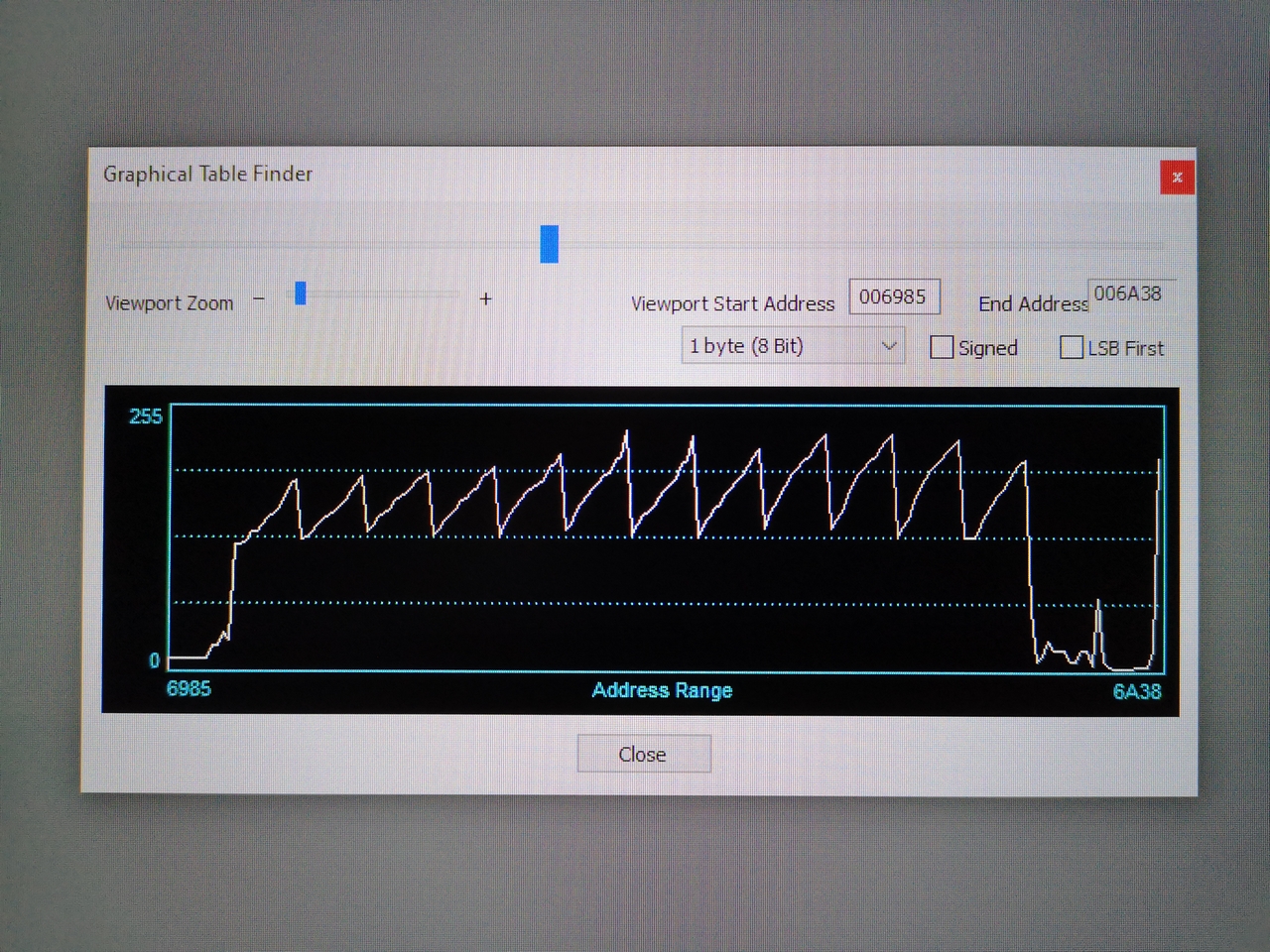Click the 6985 start label under graph
Image resolution: width=1270 pixels, height=952 pixels.
pos(189,689)
